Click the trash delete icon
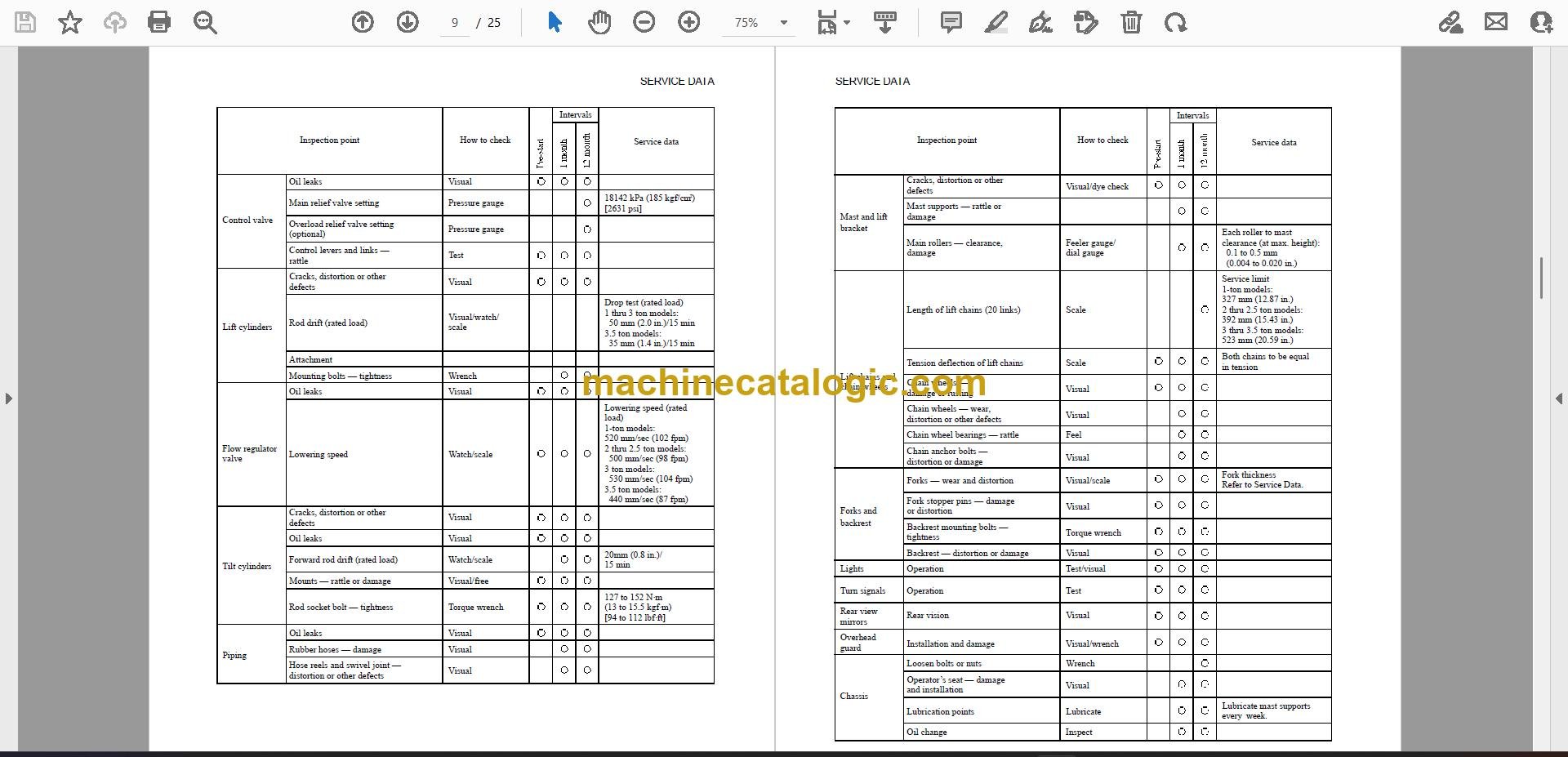Screen dimensions: 1568x757 point(1131,23)
